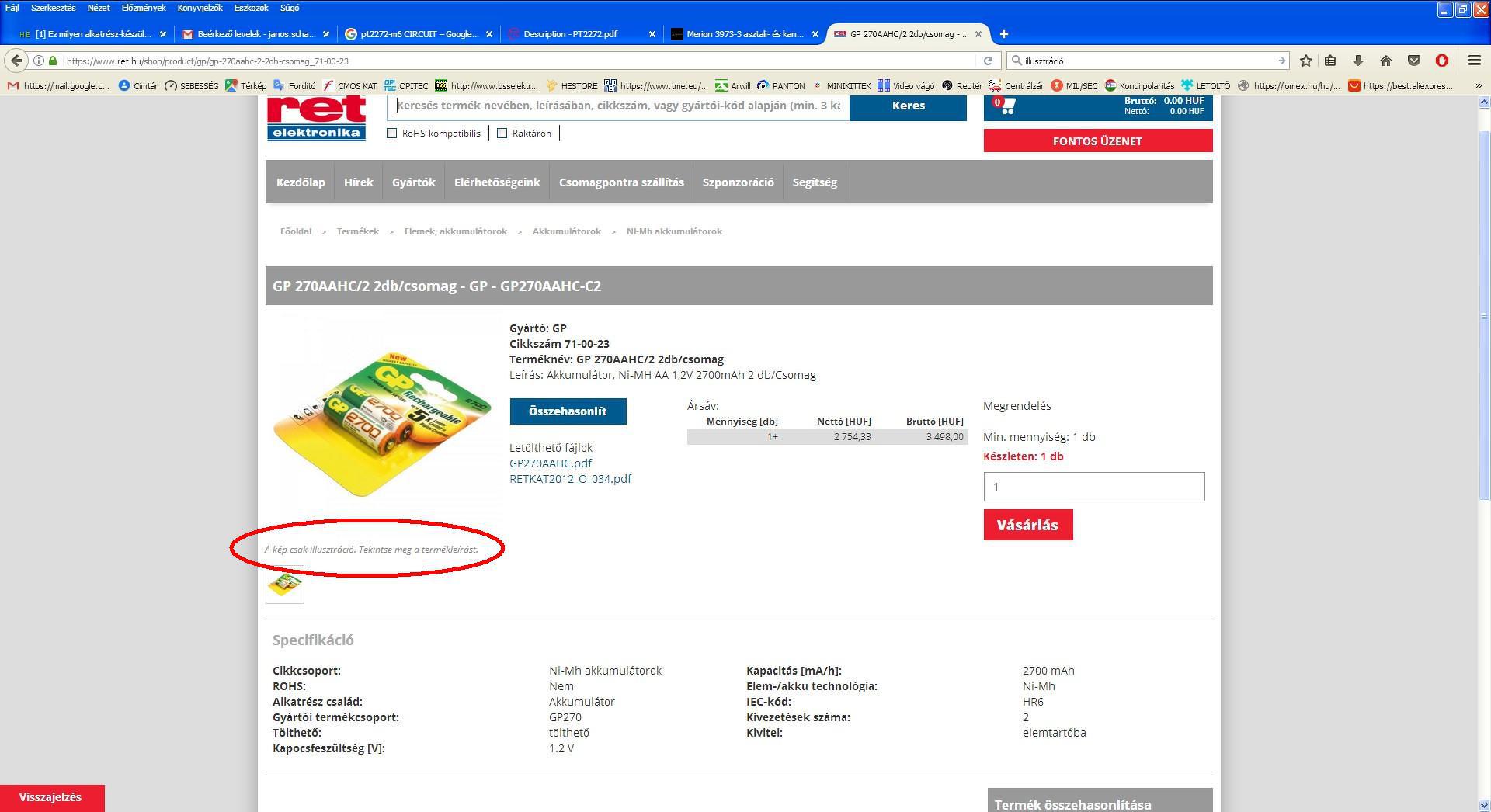Go to the Gyártók navigation item
Screen dimensions: 1491x812
coord(413,182)
